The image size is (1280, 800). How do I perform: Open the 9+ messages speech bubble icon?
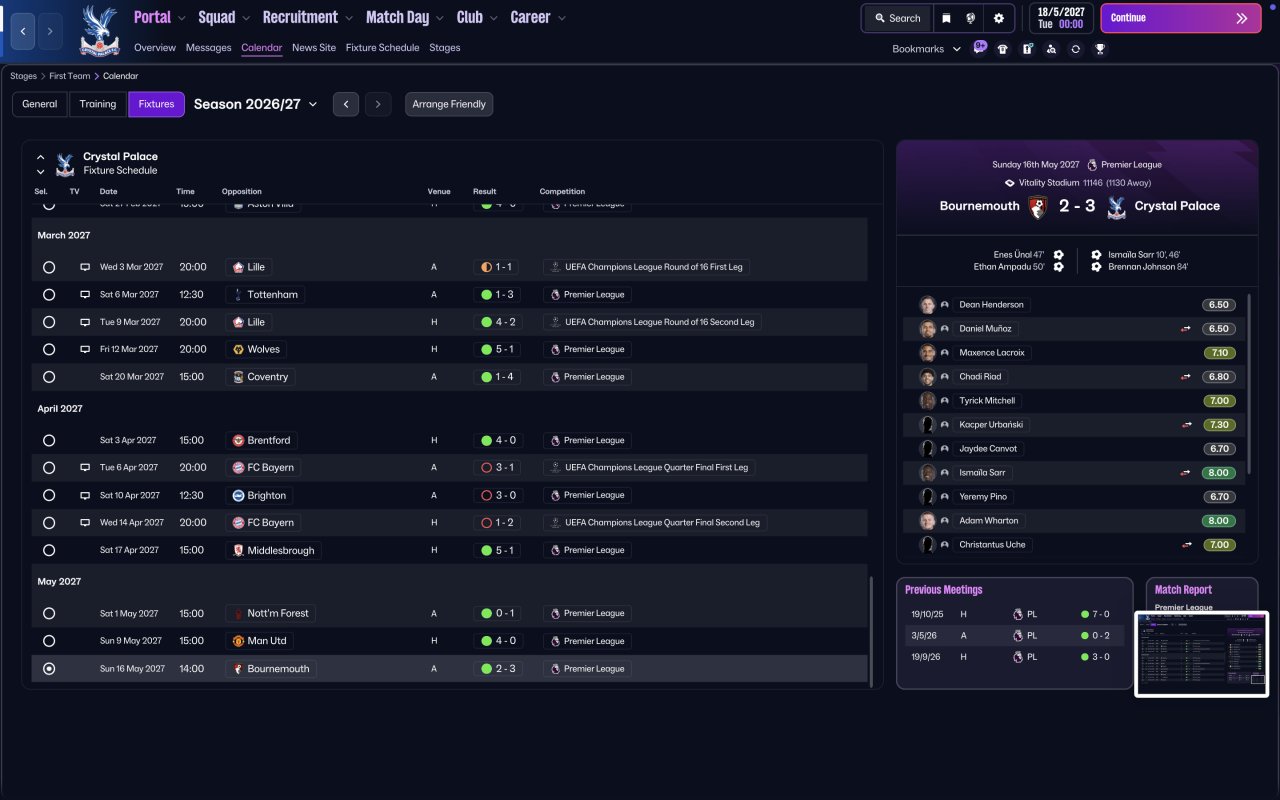980,47
